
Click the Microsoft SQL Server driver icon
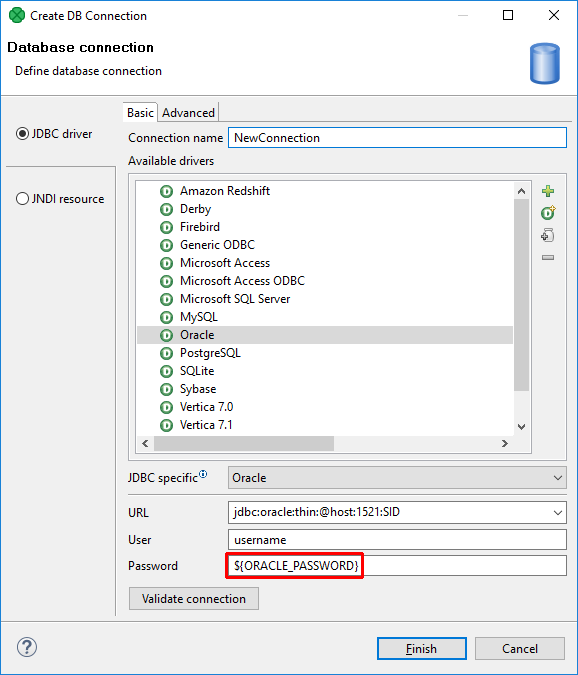point(167,299)
